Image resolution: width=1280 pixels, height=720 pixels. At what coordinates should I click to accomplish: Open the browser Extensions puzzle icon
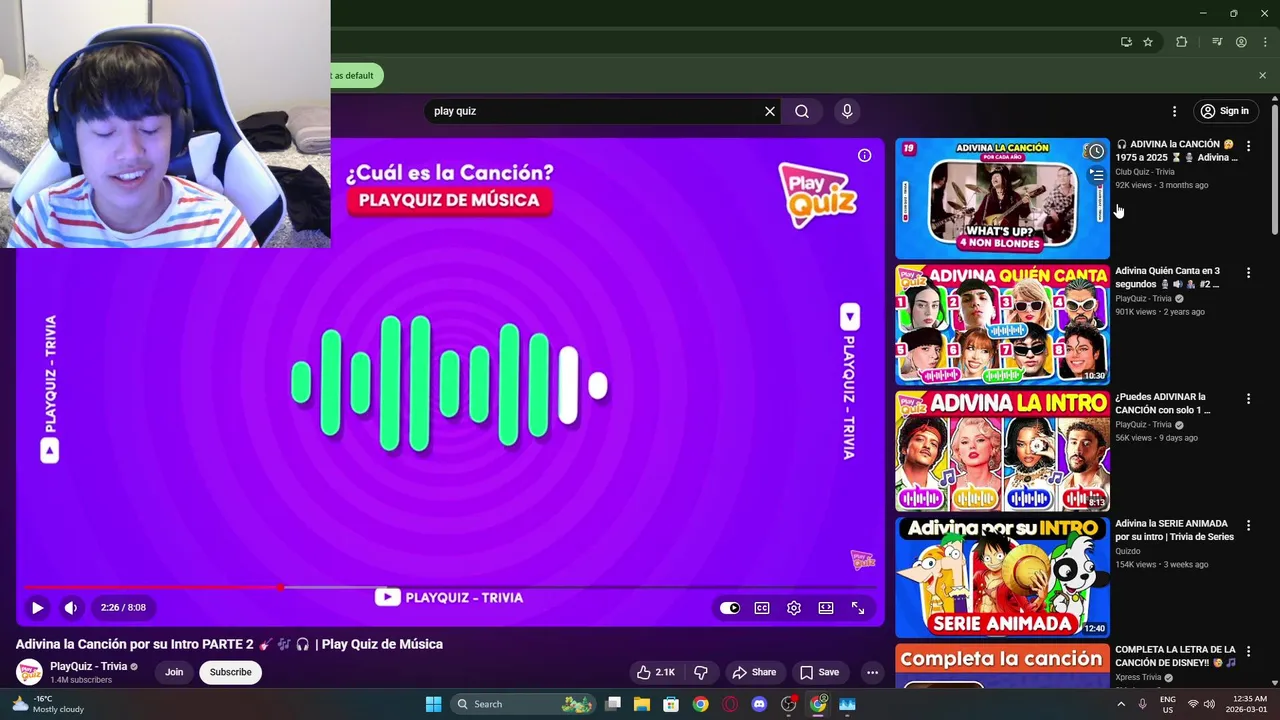pyautogui.click(x=1181, y=42)
